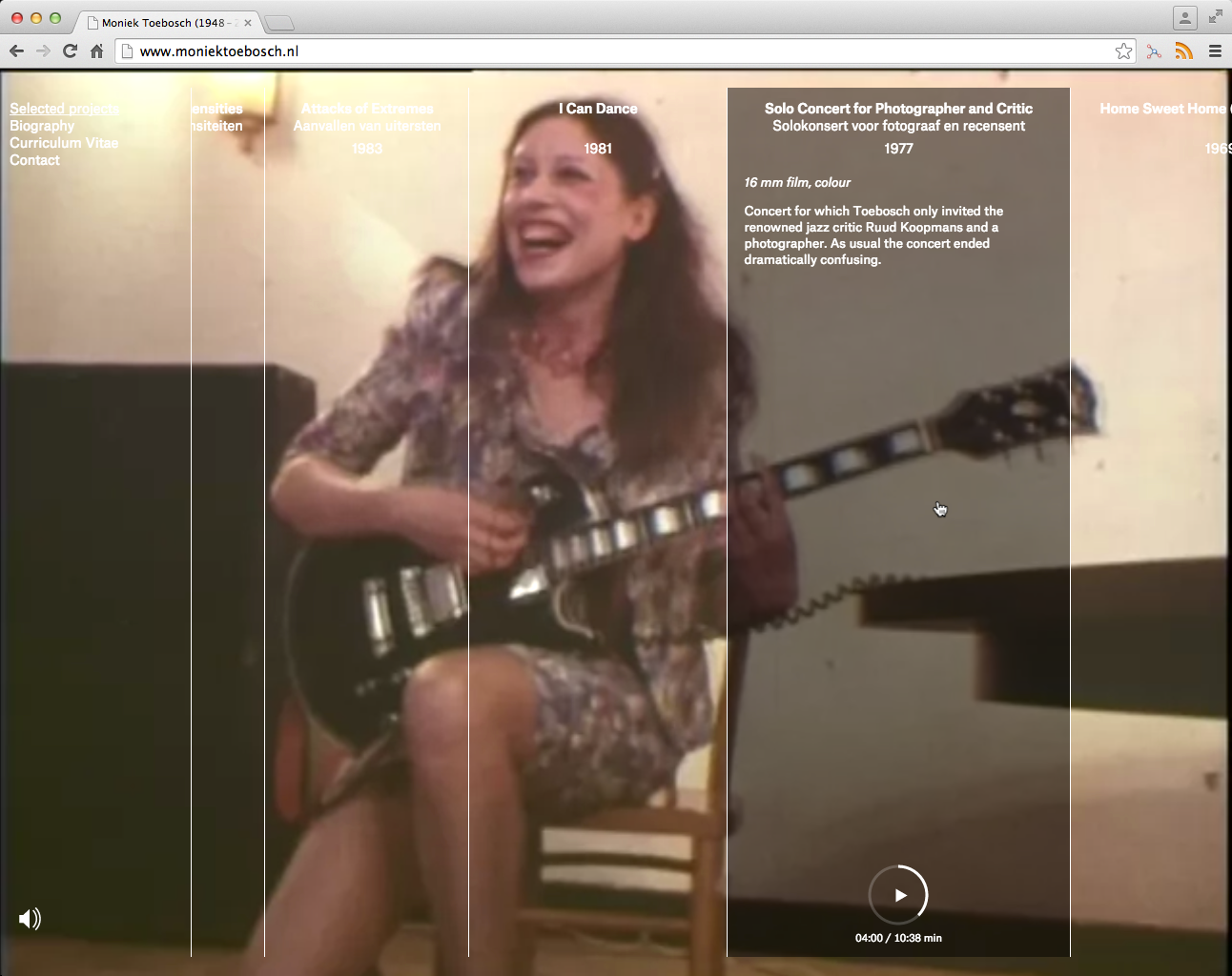Open the RSS feed extension icon
This screenshot has width=1232, height=976.
click(x=1183, y=51)
